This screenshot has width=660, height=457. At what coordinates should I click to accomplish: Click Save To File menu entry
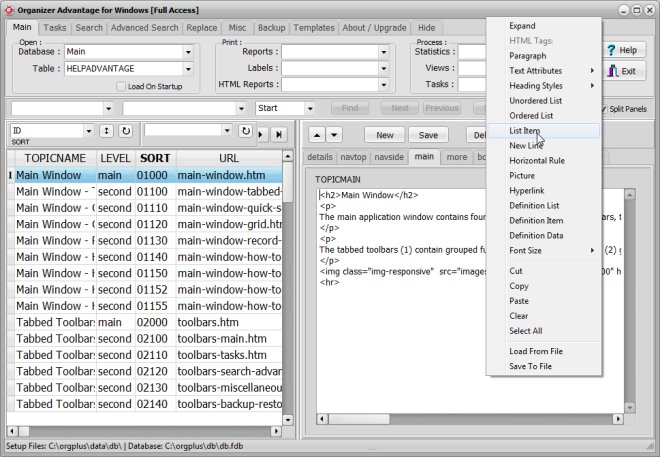click(544, 366)
